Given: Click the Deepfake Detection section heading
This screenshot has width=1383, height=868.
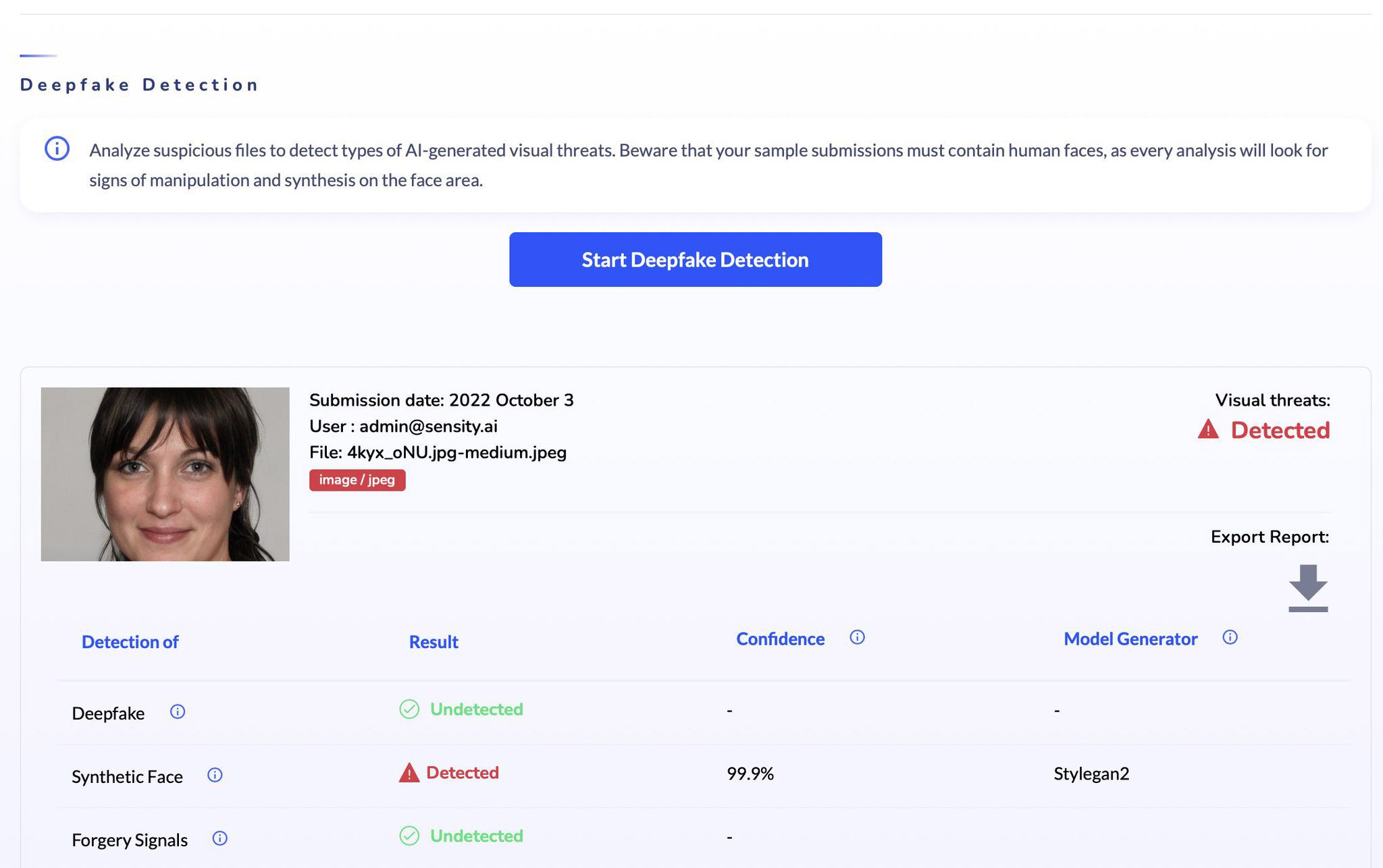Looking at the screenshot, I should click(x=139, y=85).
